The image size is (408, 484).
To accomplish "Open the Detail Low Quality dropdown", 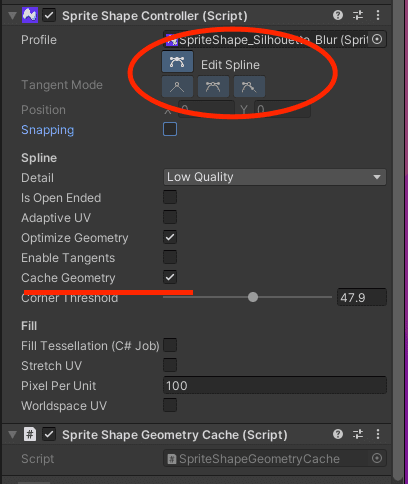I will [275, 177].
